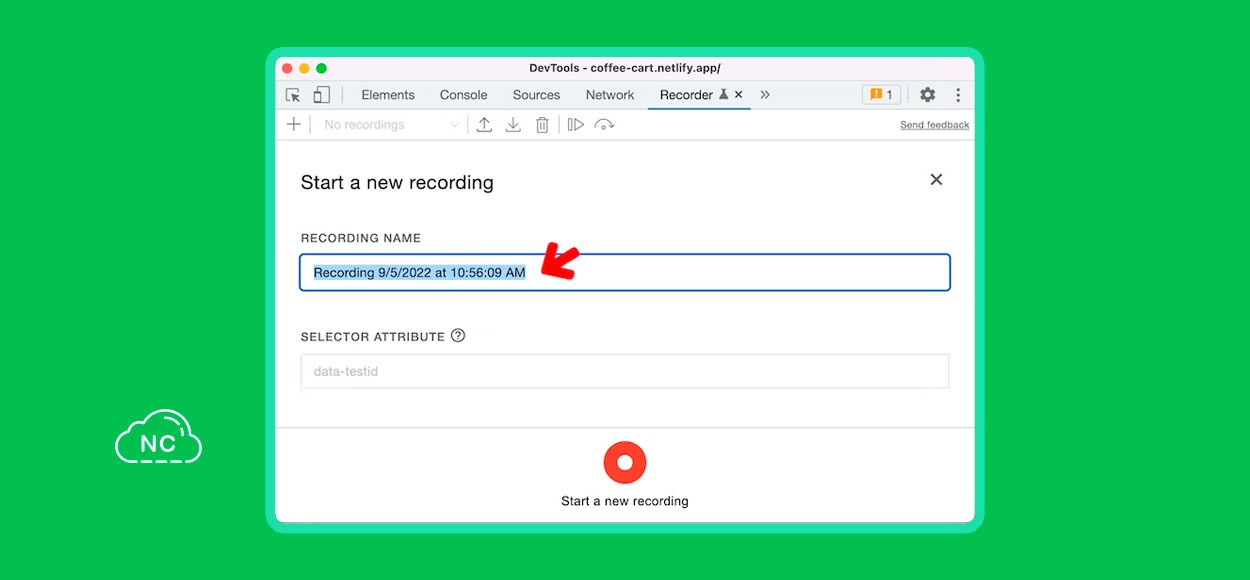Image resolution: width=1250 pixels, height=580 pixels.
Task: Click the import recording upload icon
Action: pyautogui.click(x=484, y=124)
